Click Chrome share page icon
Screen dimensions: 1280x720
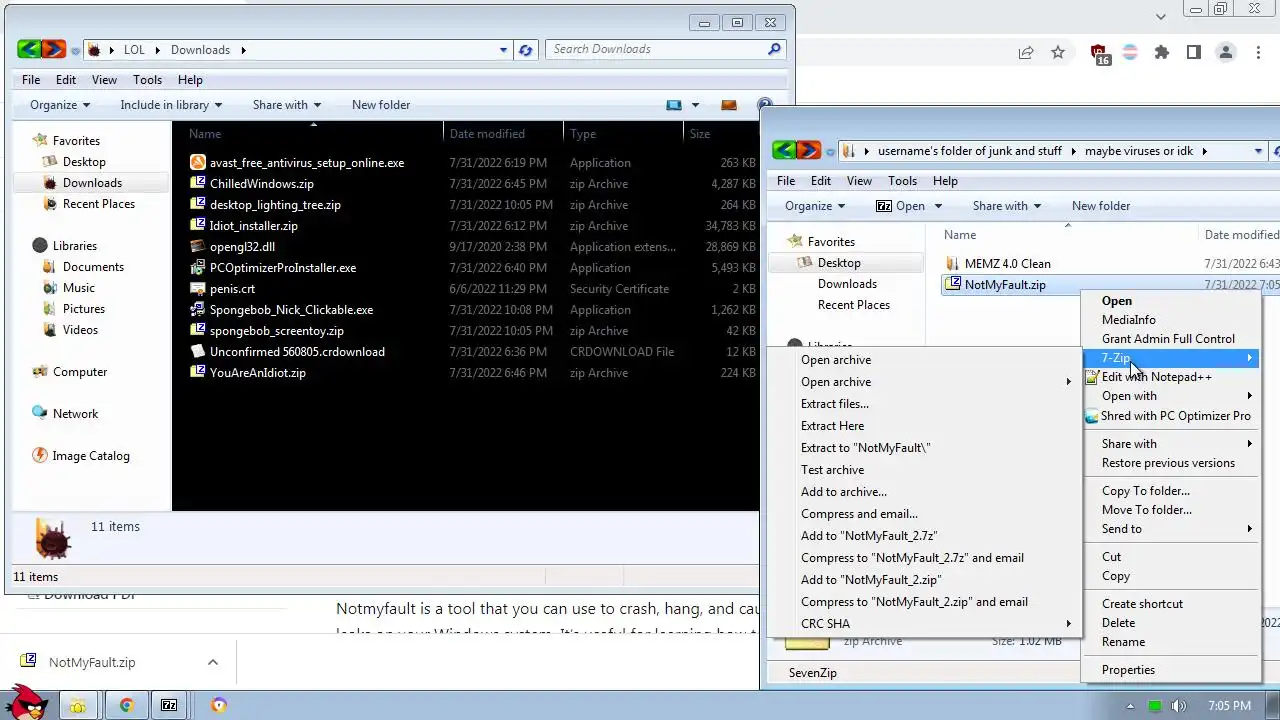1026,52
